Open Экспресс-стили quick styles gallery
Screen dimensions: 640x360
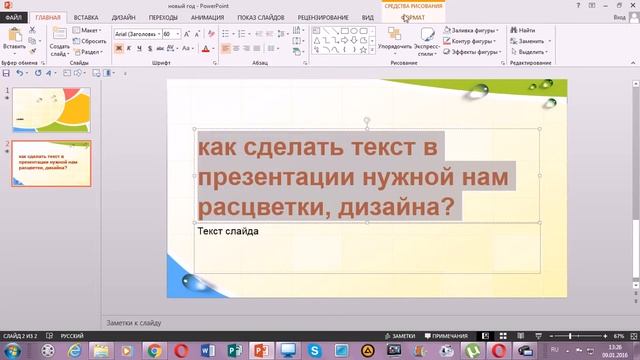pos(427,42)
